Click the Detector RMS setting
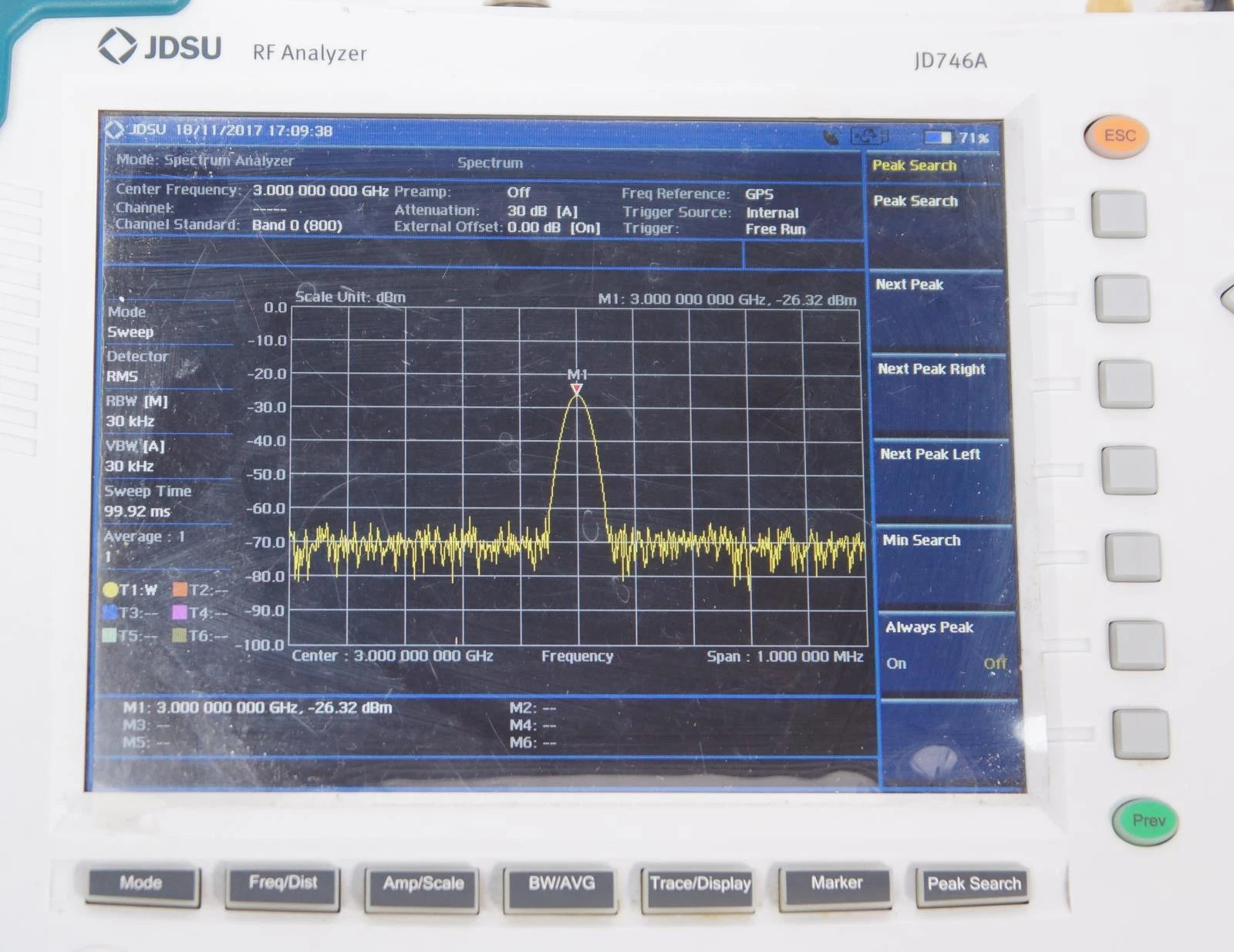Screen dimensions: 1234x952 point(168,366)
